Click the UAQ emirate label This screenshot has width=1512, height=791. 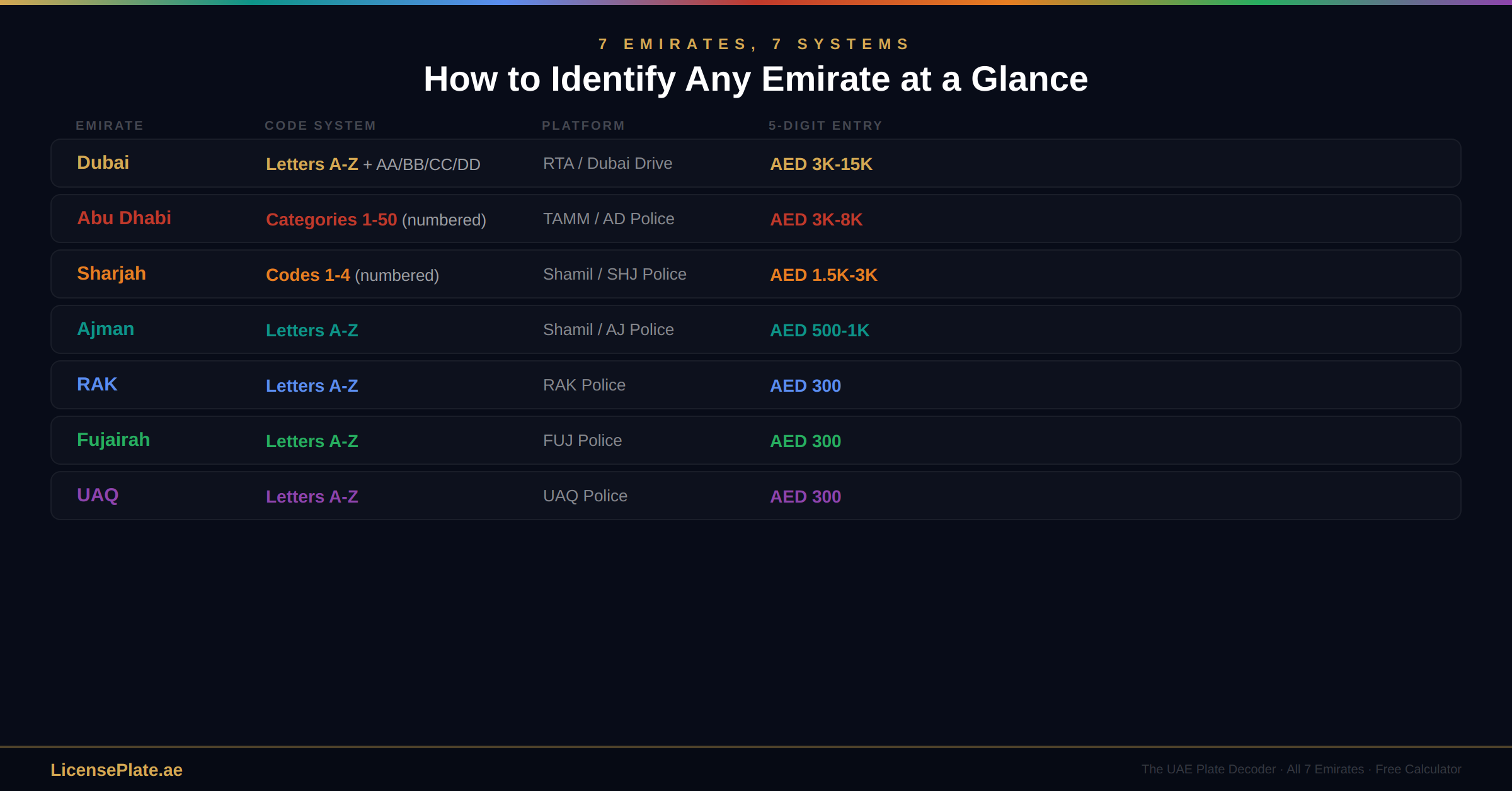click(x=97, y=496)
